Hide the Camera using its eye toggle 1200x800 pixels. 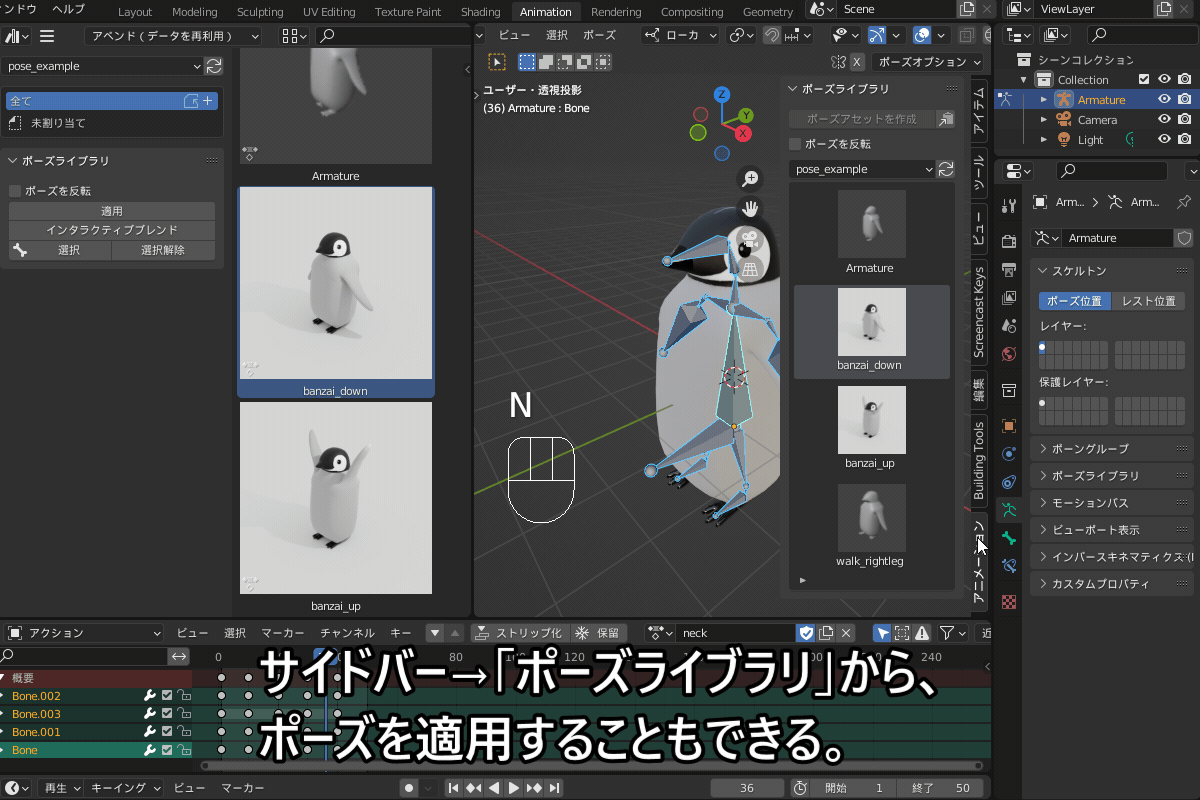coord(1162,119)
